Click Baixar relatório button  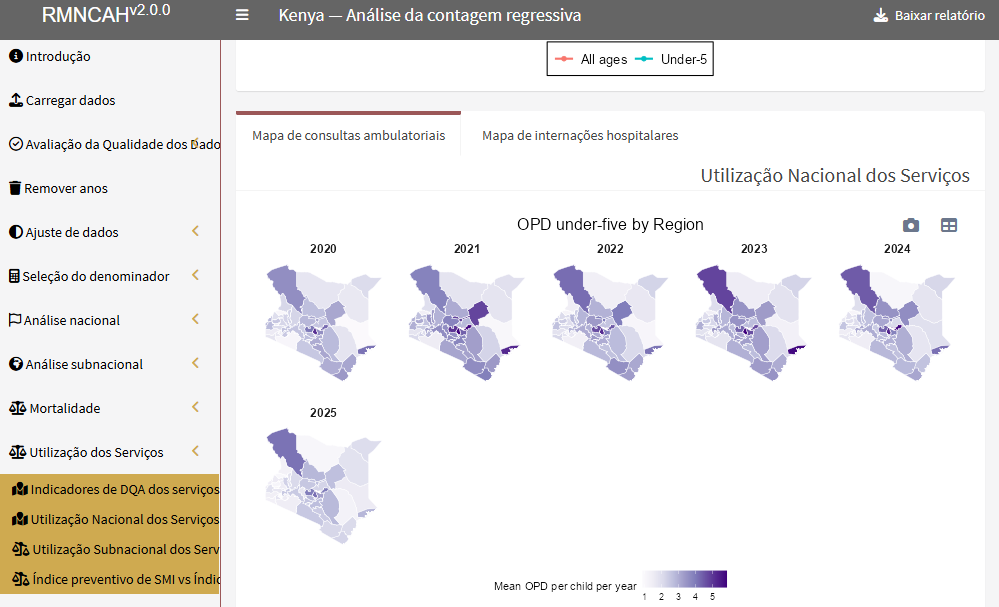point(929,15)
